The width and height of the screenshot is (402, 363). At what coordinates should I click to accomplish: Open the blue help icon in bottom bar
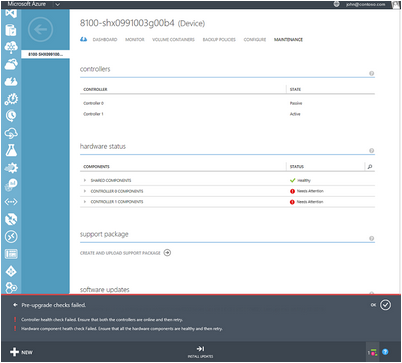(385, 352)
